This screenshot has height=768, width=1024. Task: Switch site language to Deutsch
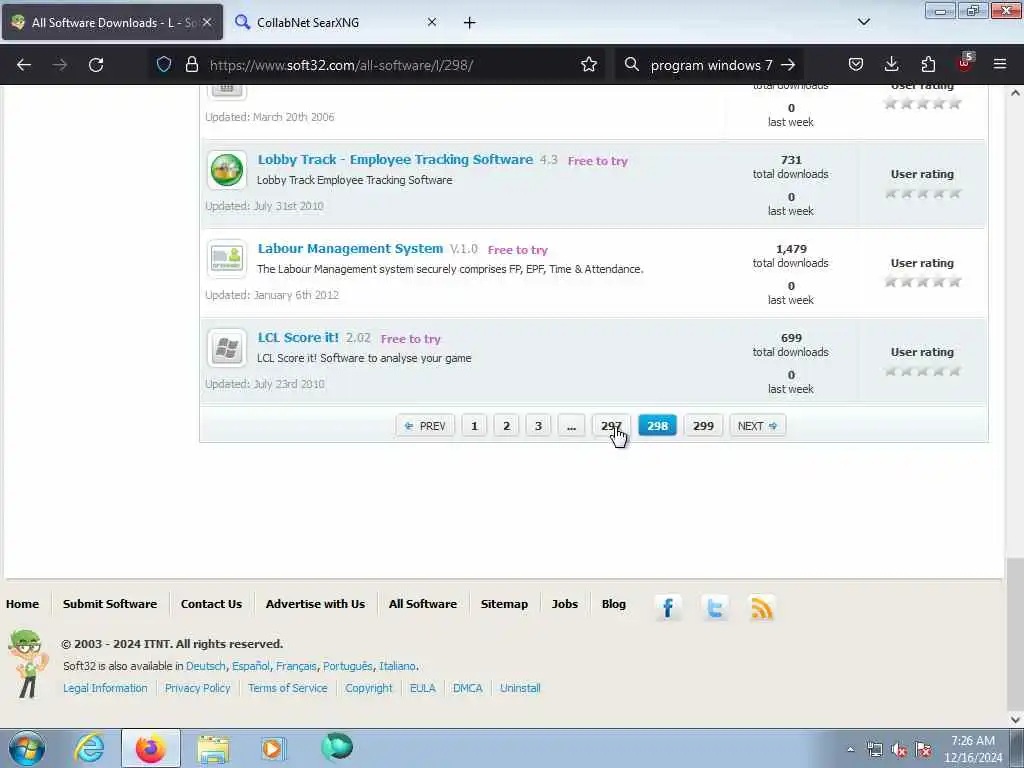pyautogui.click(x=206, y=666)
